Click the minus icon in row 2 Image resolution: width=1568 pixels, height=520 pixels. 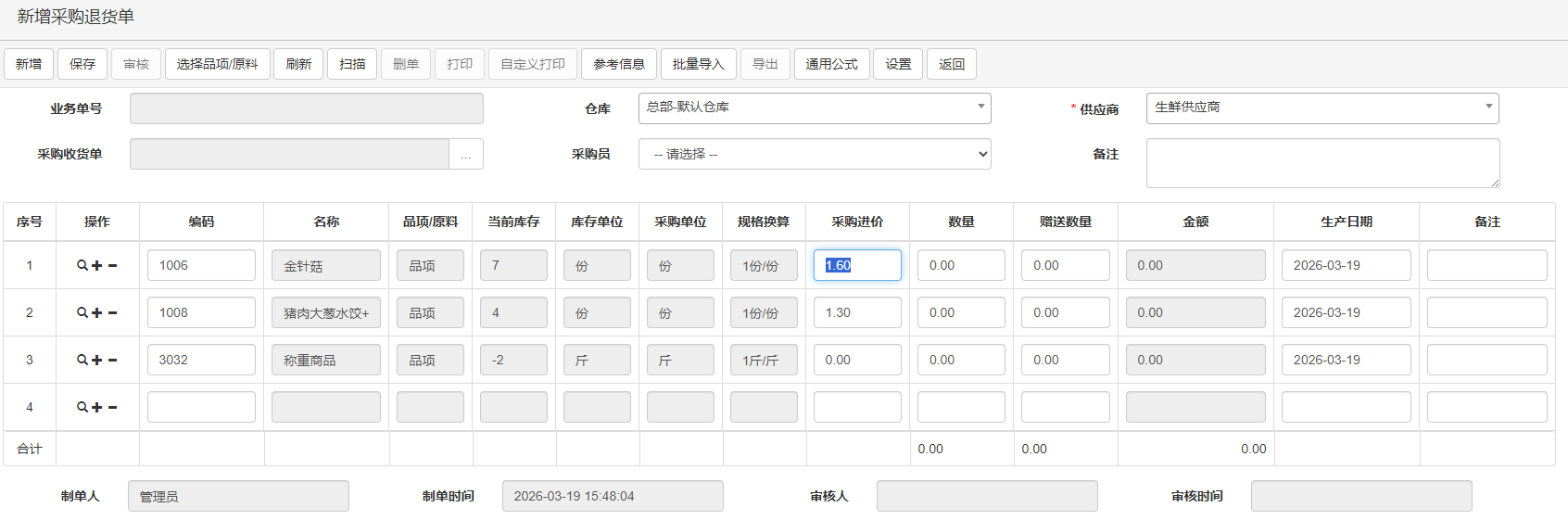pyautogui.click(x=113, y=313)
